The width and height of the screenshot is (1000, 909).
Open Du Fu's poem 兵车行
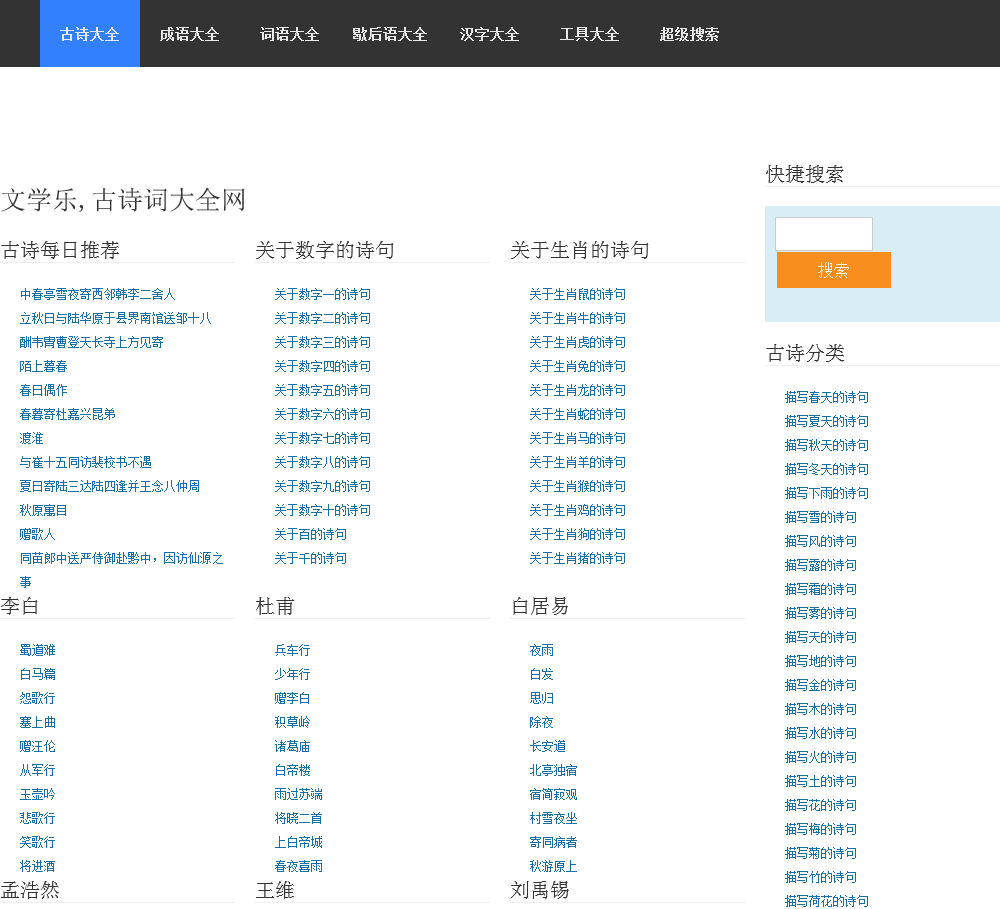tap(292, 651)
